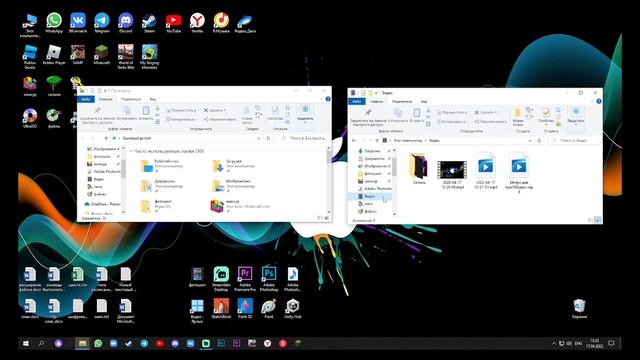The width and height of the screenshot is (640, 360).
Task: Click the back arrow in Видео window
Action: 354,140
